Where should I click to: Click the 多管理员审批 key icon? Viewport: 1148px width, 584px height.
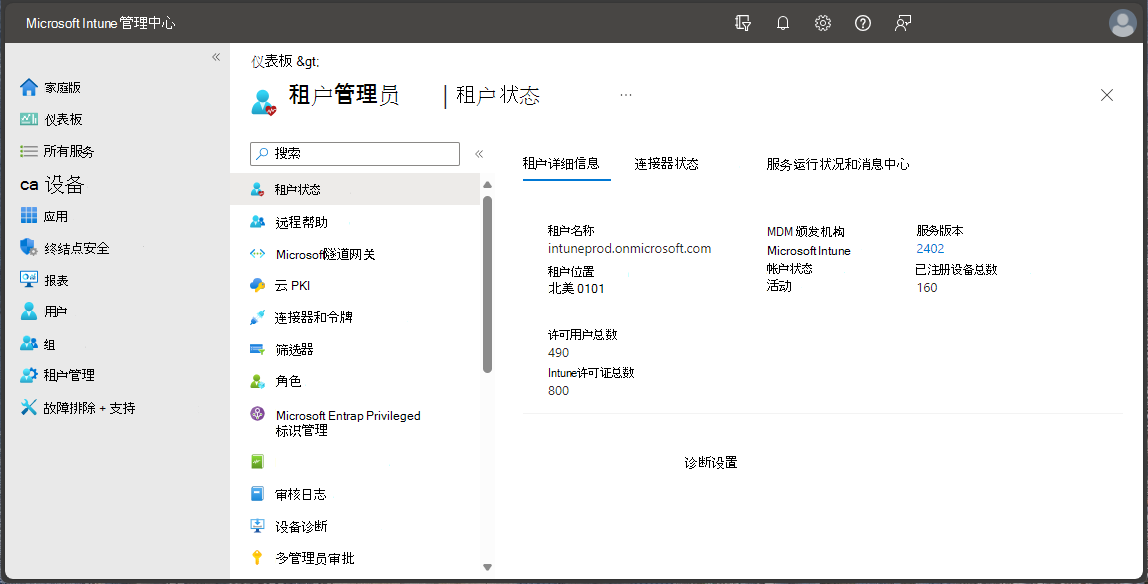(x=257, y=558)
